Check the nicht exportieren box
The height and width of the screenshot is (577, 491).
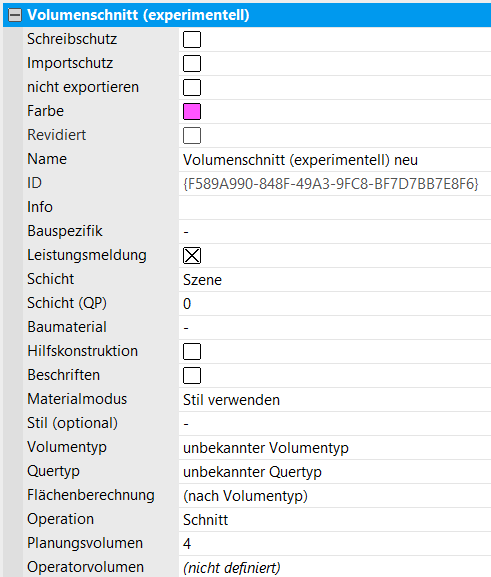(x=192, y=88)
